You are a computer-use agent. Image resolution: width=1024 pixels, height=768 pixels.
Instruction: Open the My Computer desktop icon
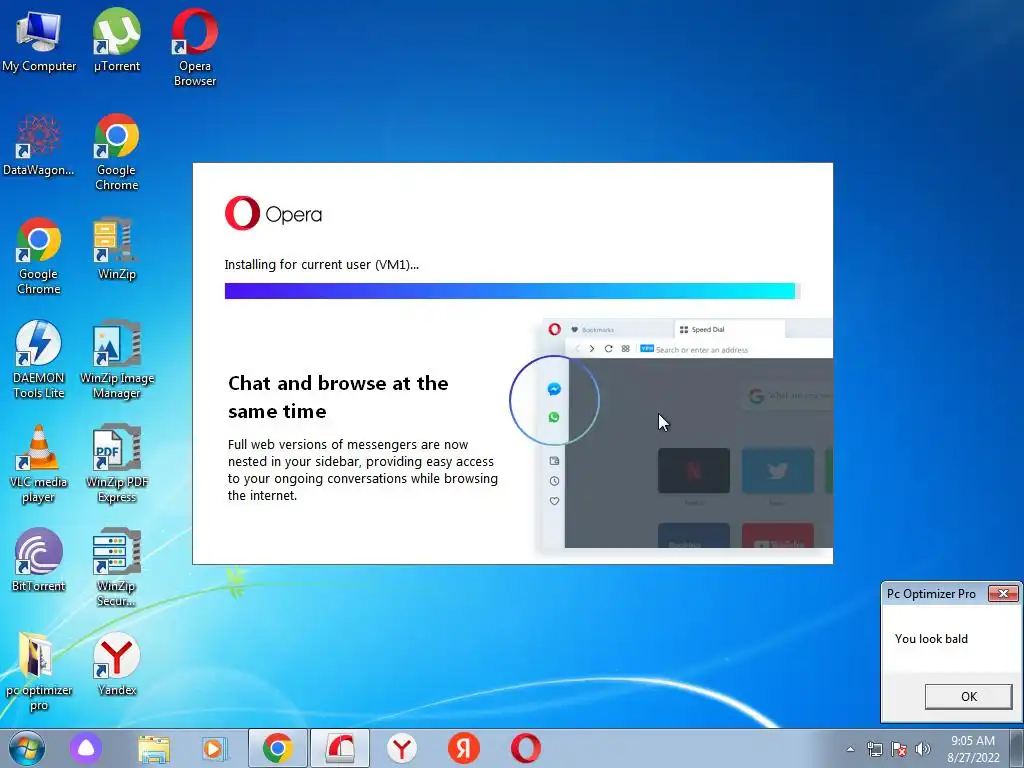(39, 42)
